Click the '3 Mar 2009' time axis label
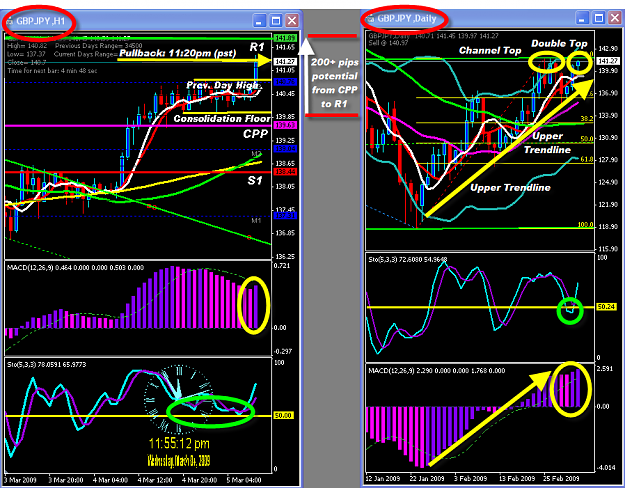The image size is (625, 488). click(20, 480)
